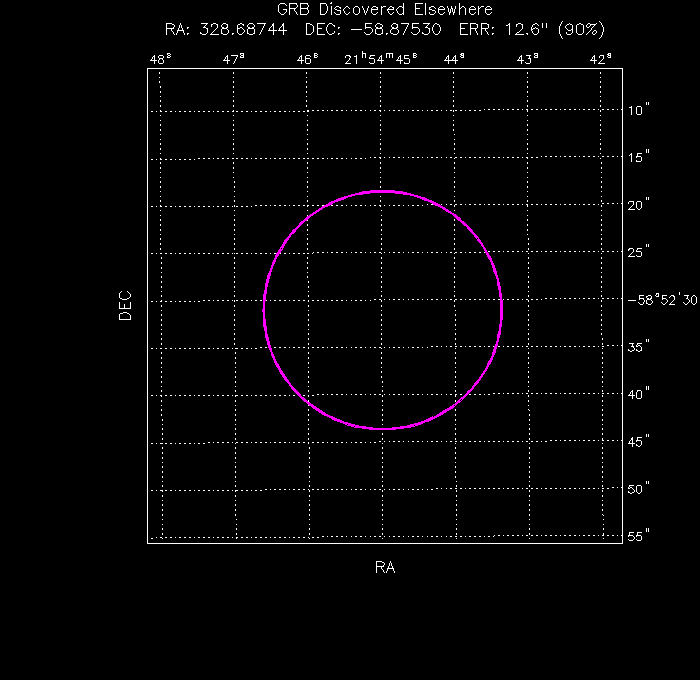
Task: Click the 44s tick label on top axis
Action: pos(454,59)
